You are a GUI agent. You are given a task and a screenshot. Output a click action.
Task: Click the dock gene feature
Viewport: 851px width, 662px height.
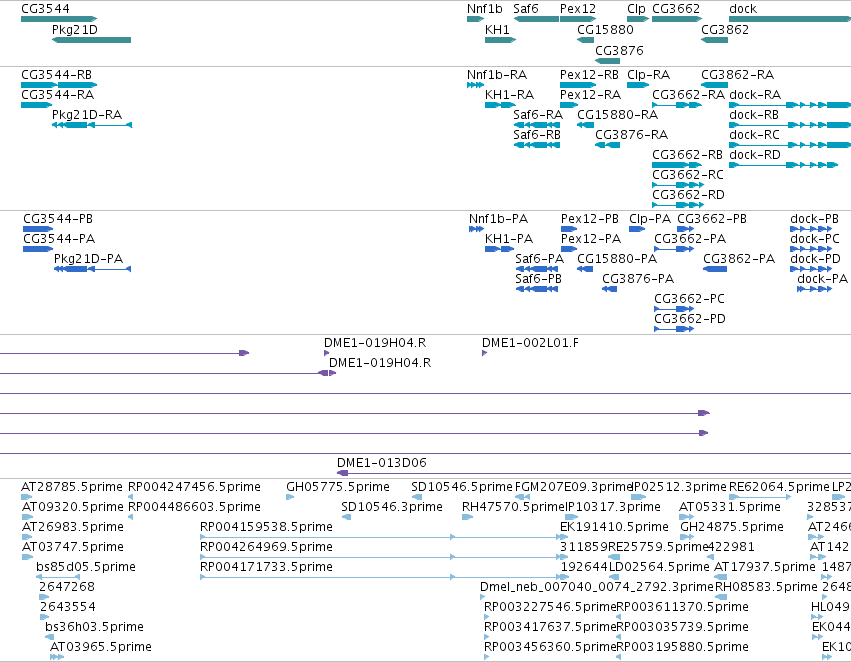(790, 19)
